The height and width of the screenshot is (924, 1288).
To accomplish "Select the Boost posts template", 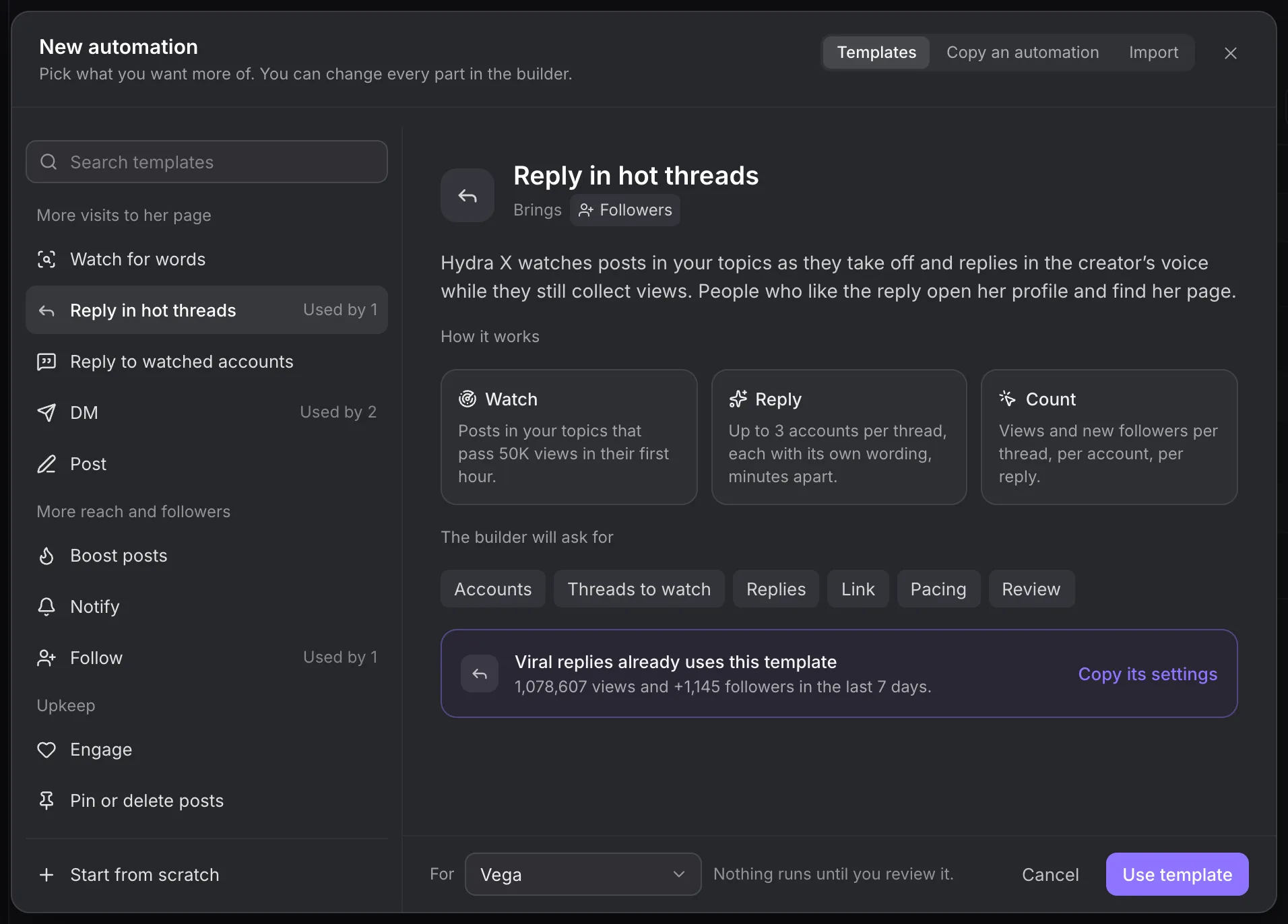I will point(207,556).
